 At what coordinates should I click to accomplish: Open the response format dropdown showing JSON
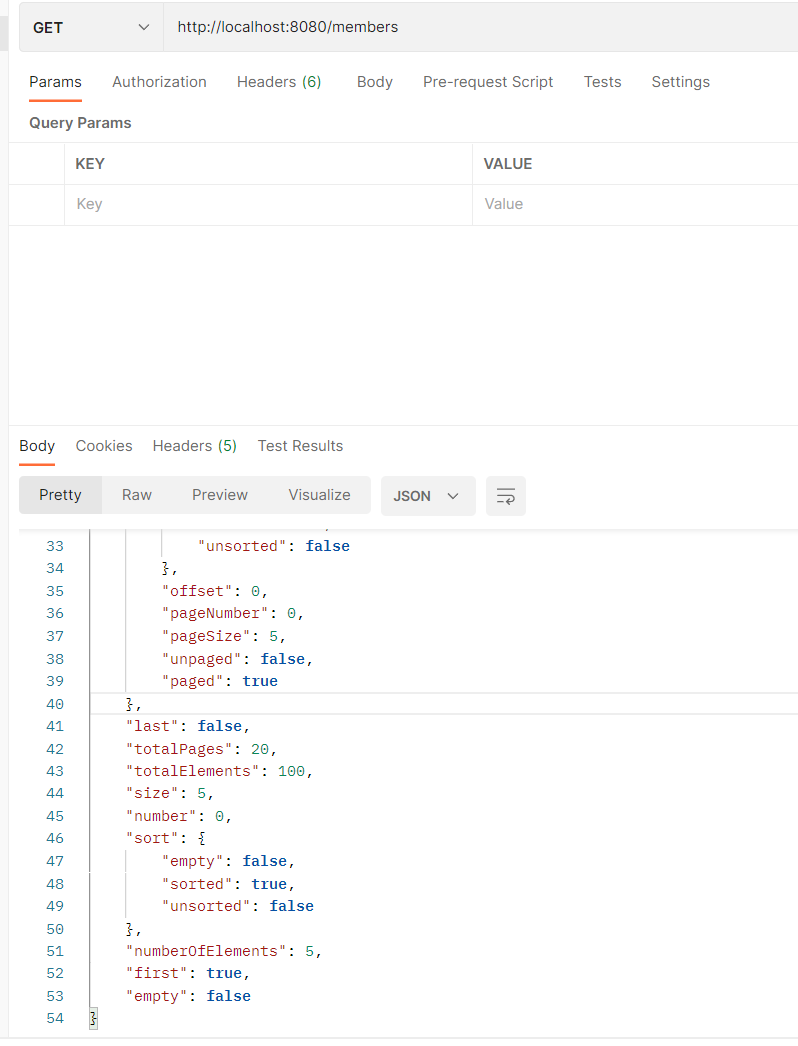click(428, 496)
